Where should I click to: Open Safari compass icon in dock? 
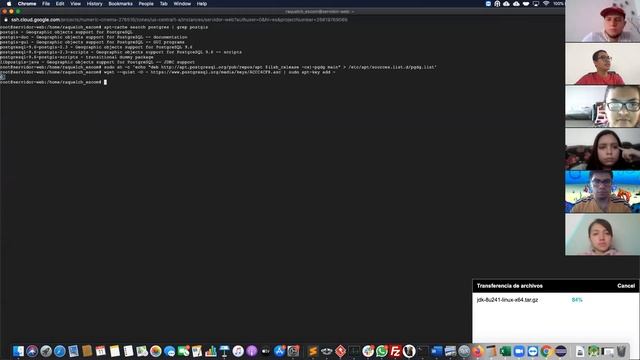[60, 351]
